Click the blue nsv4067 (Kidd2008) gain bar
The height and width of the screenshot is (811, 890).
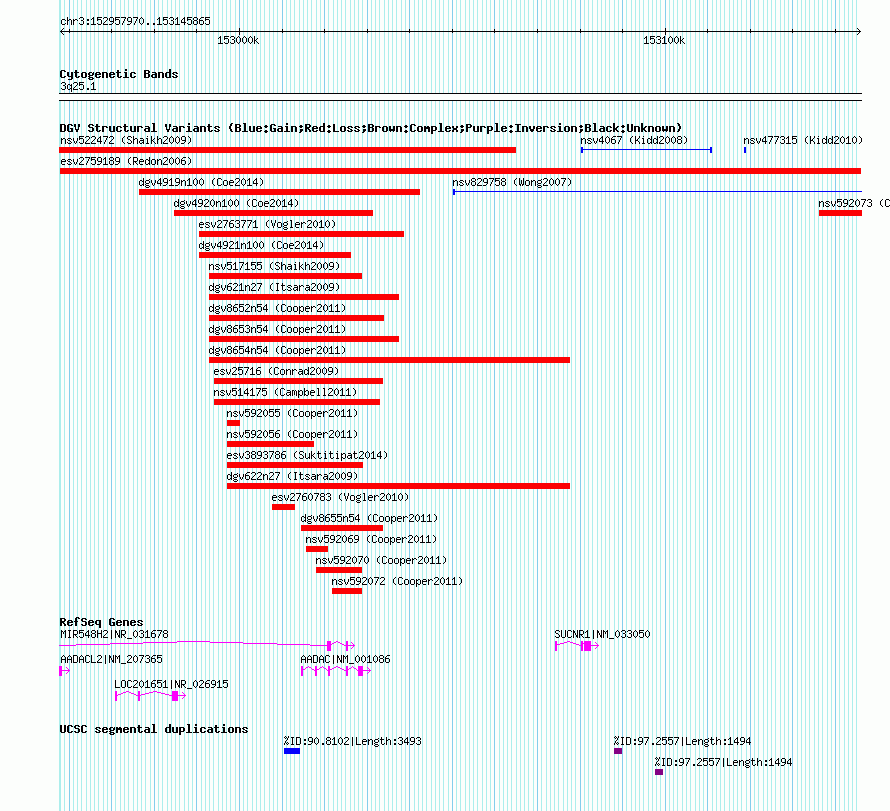(x=646, y=150)
